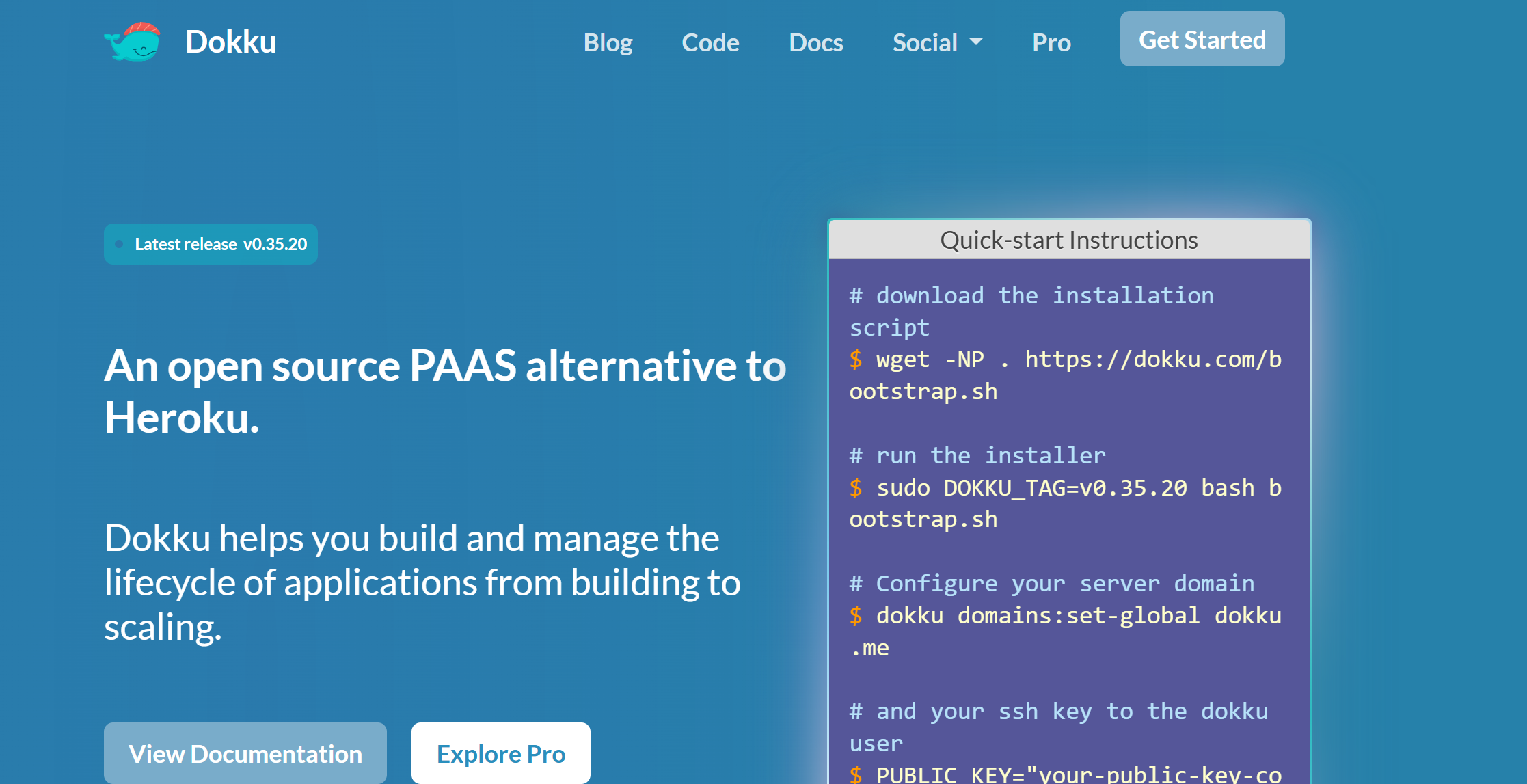Image resolution: width=1527 pixels, height=784 pixels.
Task: Click the sudo DOKKU_TAG=v0.35.20 command
Action: pyautogui.click(x=1066, y=504)
